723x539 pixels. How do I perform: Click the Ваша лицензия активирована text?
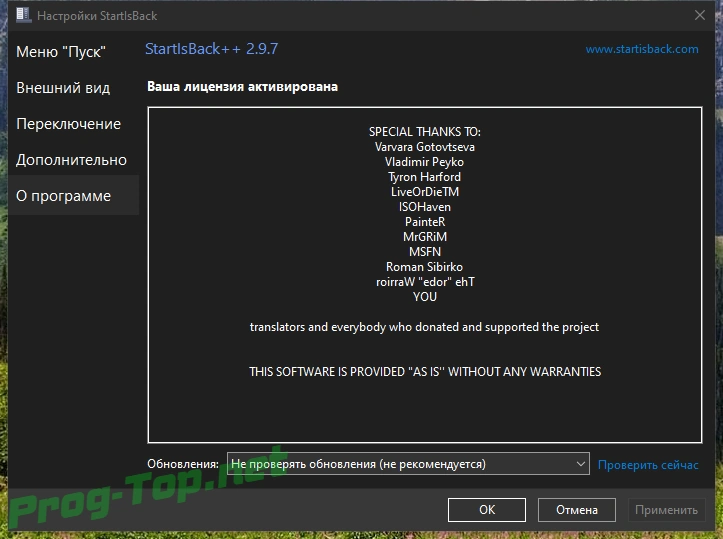pos(242,87)
